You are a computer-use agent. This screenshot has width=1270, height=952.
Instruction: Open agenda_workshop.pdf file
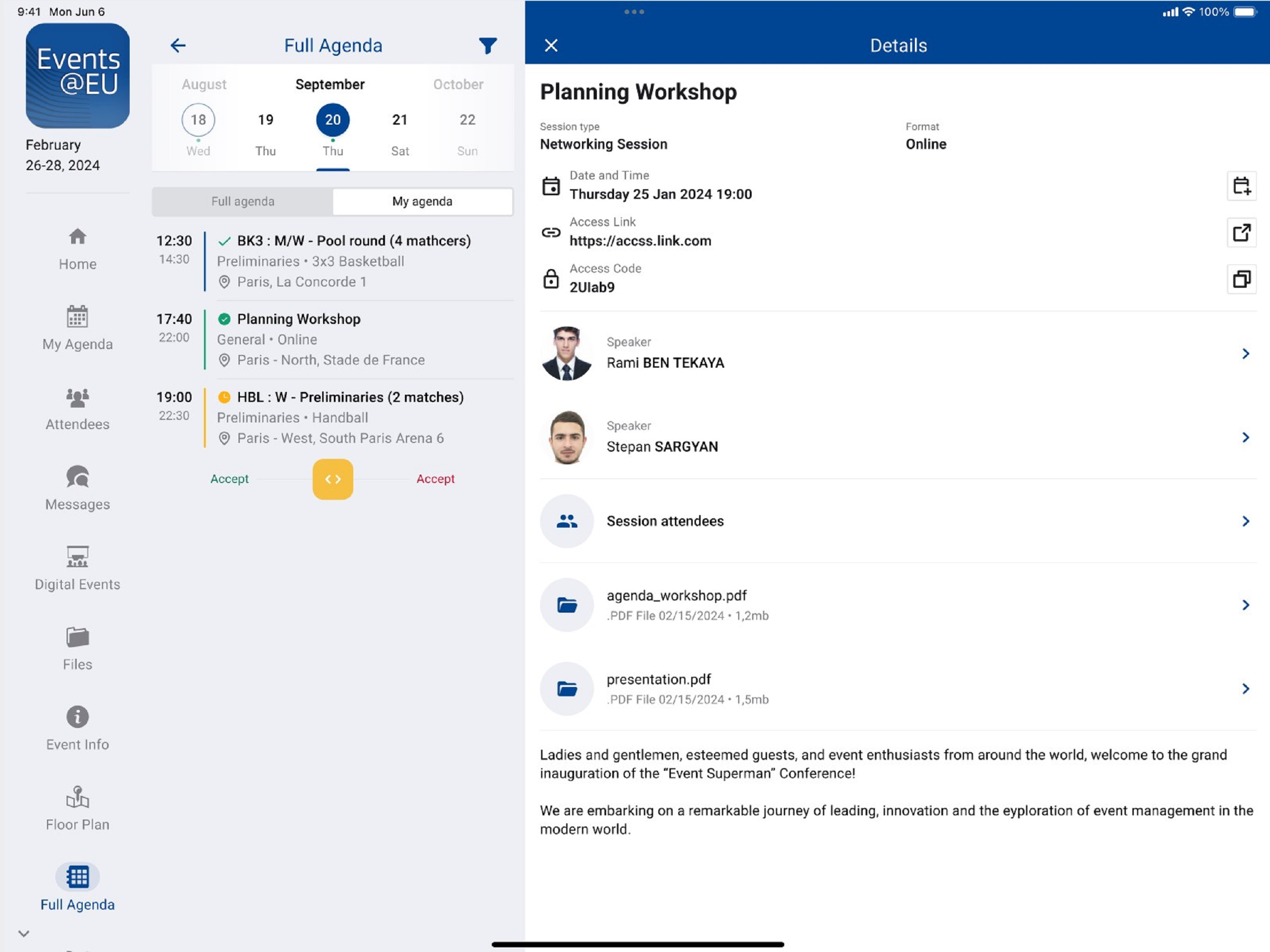(898, 605)
